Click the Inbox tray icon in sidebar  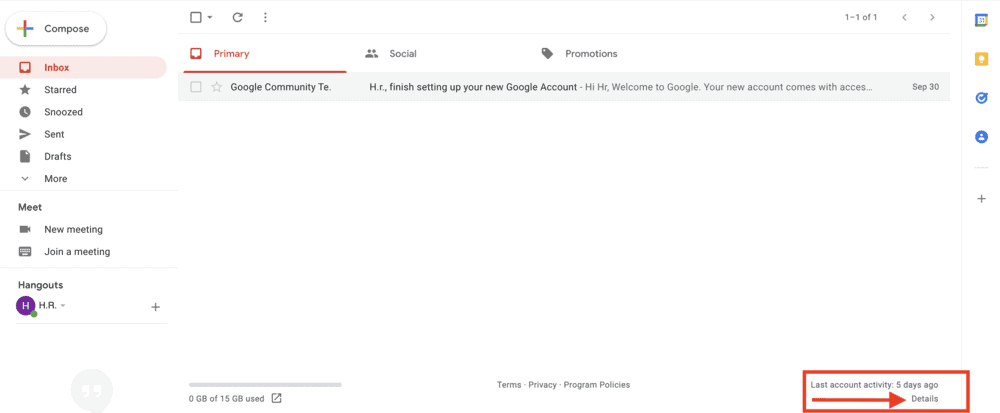25,68
